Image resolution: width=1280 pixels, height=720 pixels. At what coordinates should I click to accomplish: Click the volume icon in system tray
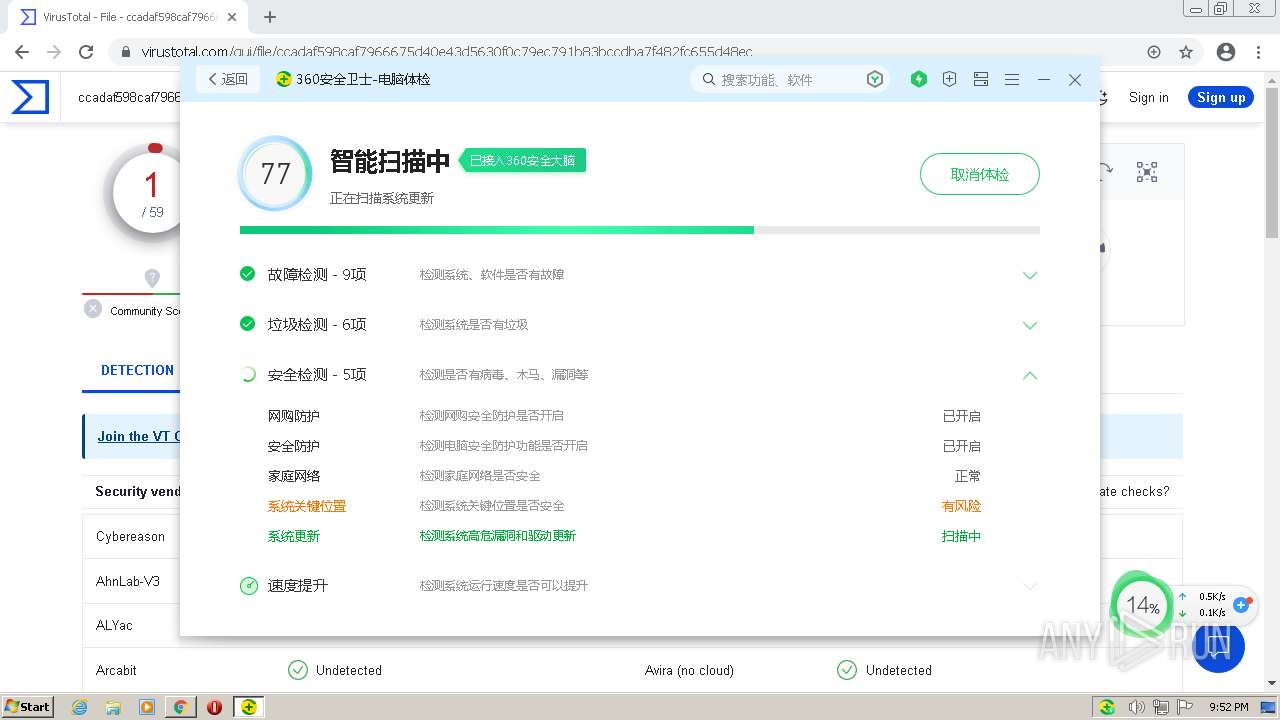click(1136, 707)
